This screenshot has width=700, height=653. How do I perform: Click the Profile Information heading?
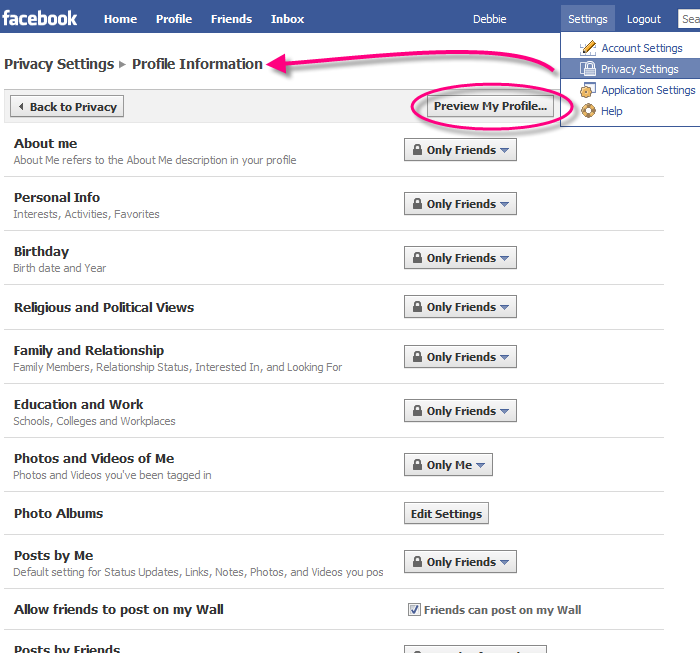point(197,64)
